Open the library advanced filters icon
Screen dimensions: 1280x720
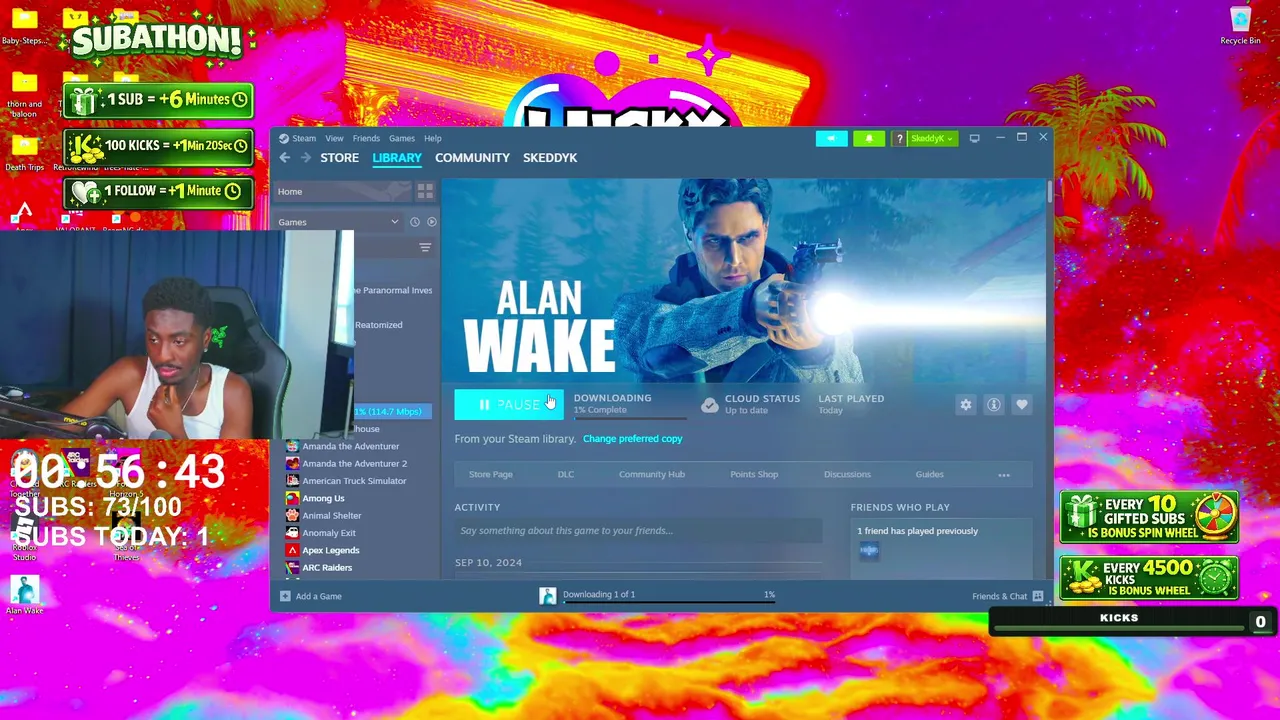(425, 247)
